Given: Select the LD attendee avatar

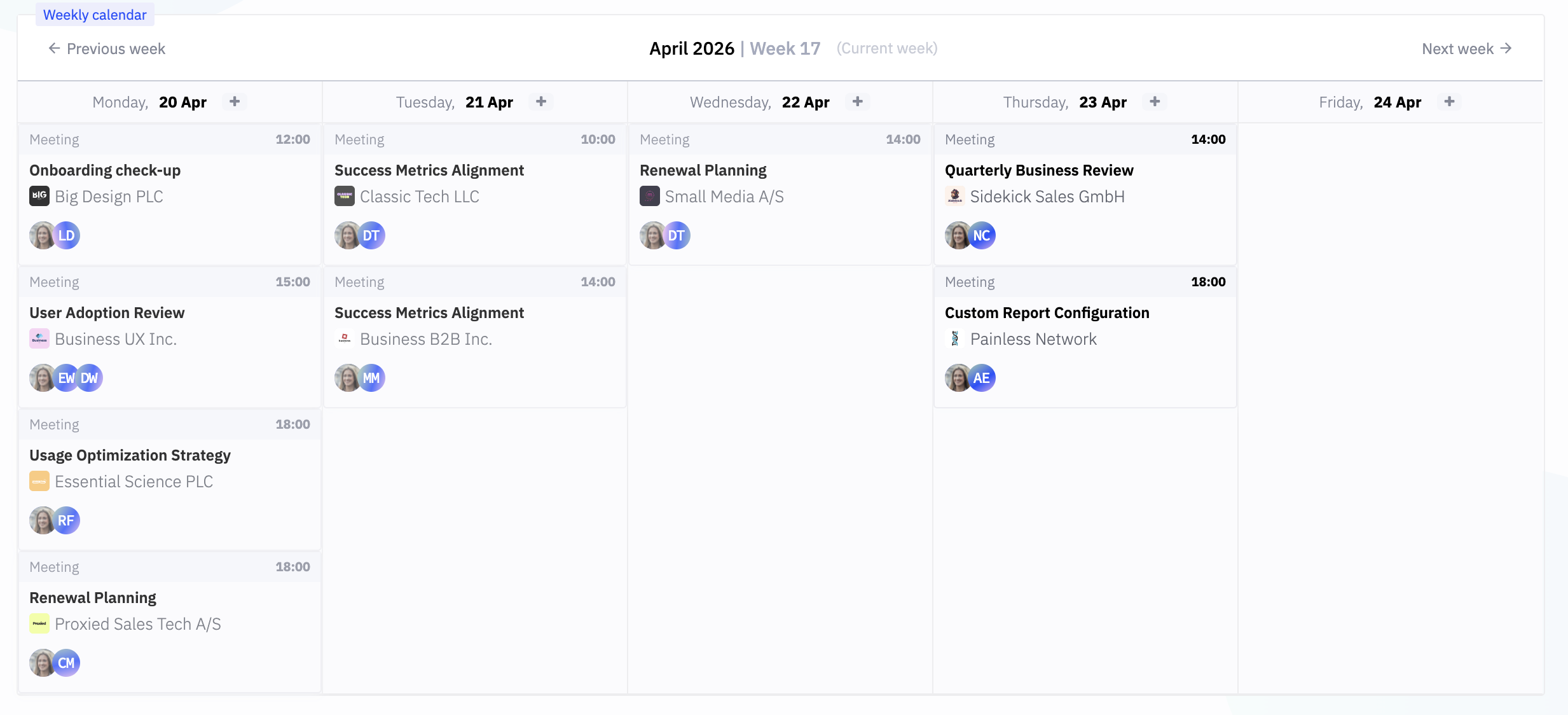Looking at the screenshot, I should (67, 235).
